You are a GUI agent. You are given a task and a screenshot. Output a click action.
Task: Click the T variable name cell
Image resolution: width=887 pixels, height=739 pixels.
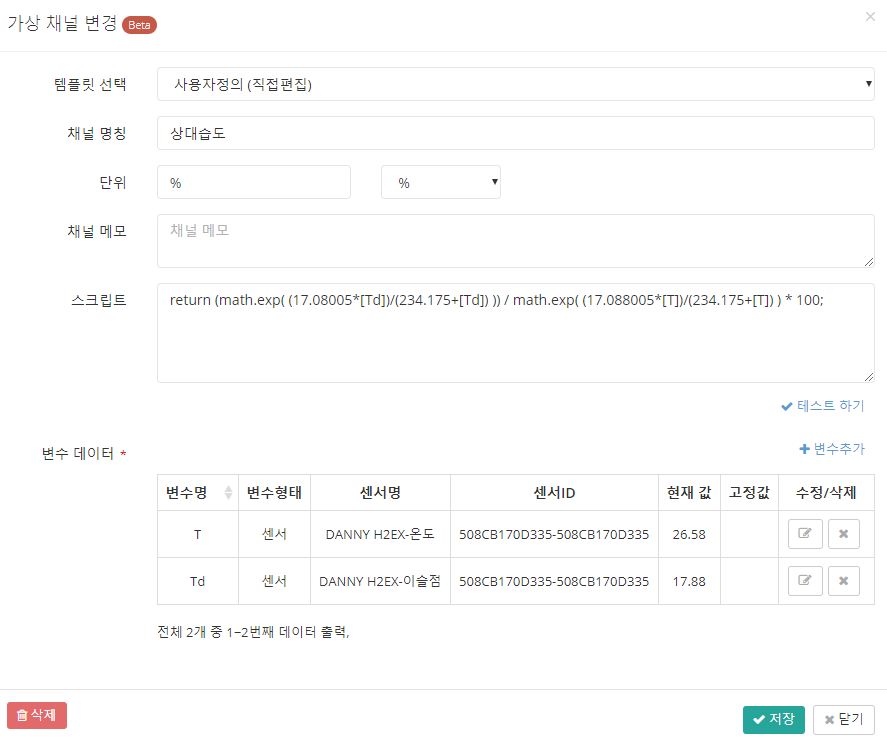point(197,534)
